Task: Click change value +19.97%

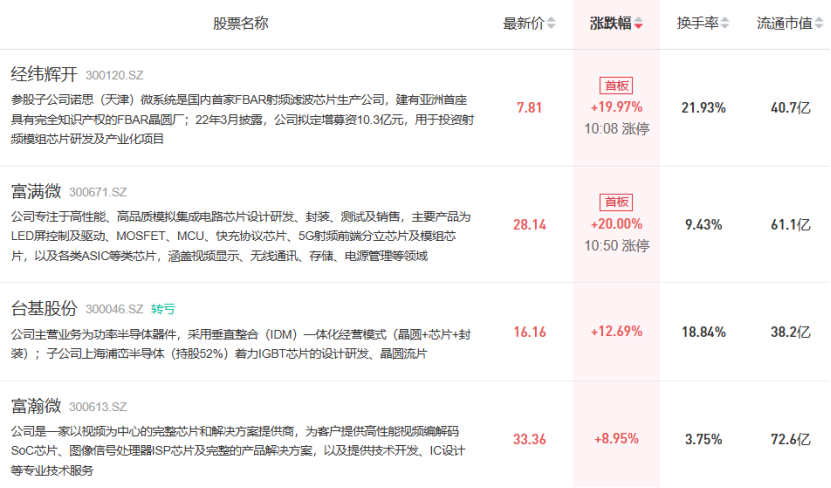Action: click(616, 107)
